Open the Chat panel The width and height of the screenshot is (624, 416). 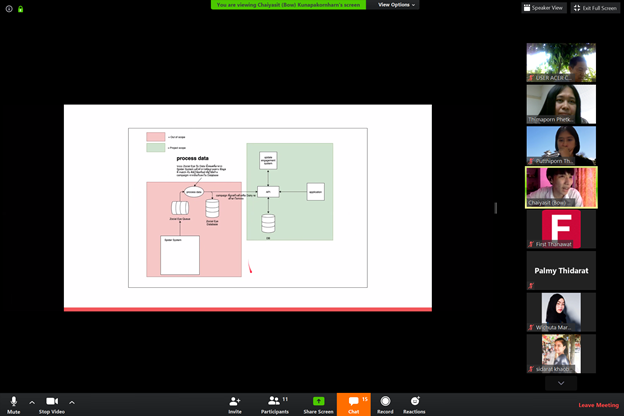[353, 401]
